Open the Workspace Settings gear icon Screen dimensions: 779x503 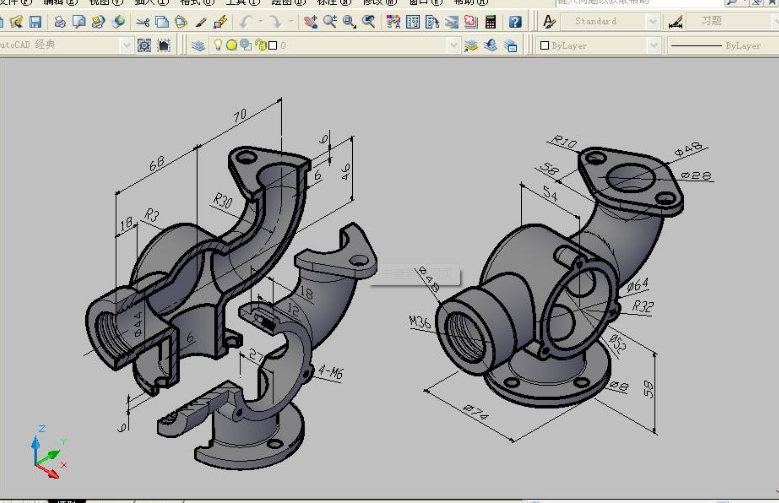click(x=144, y=45)
